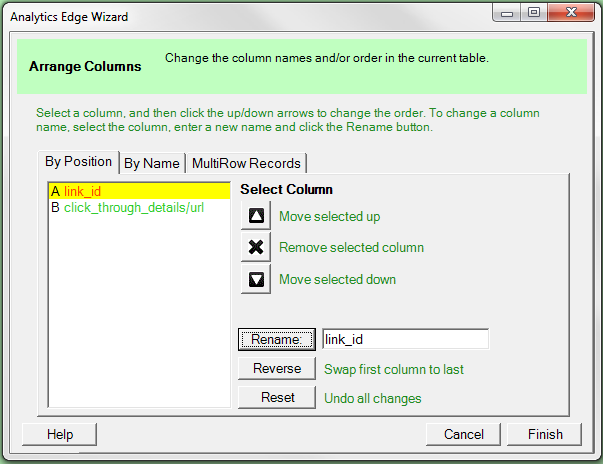Click the X remove column icon
The image size is (603, 464).
[256, 247]
